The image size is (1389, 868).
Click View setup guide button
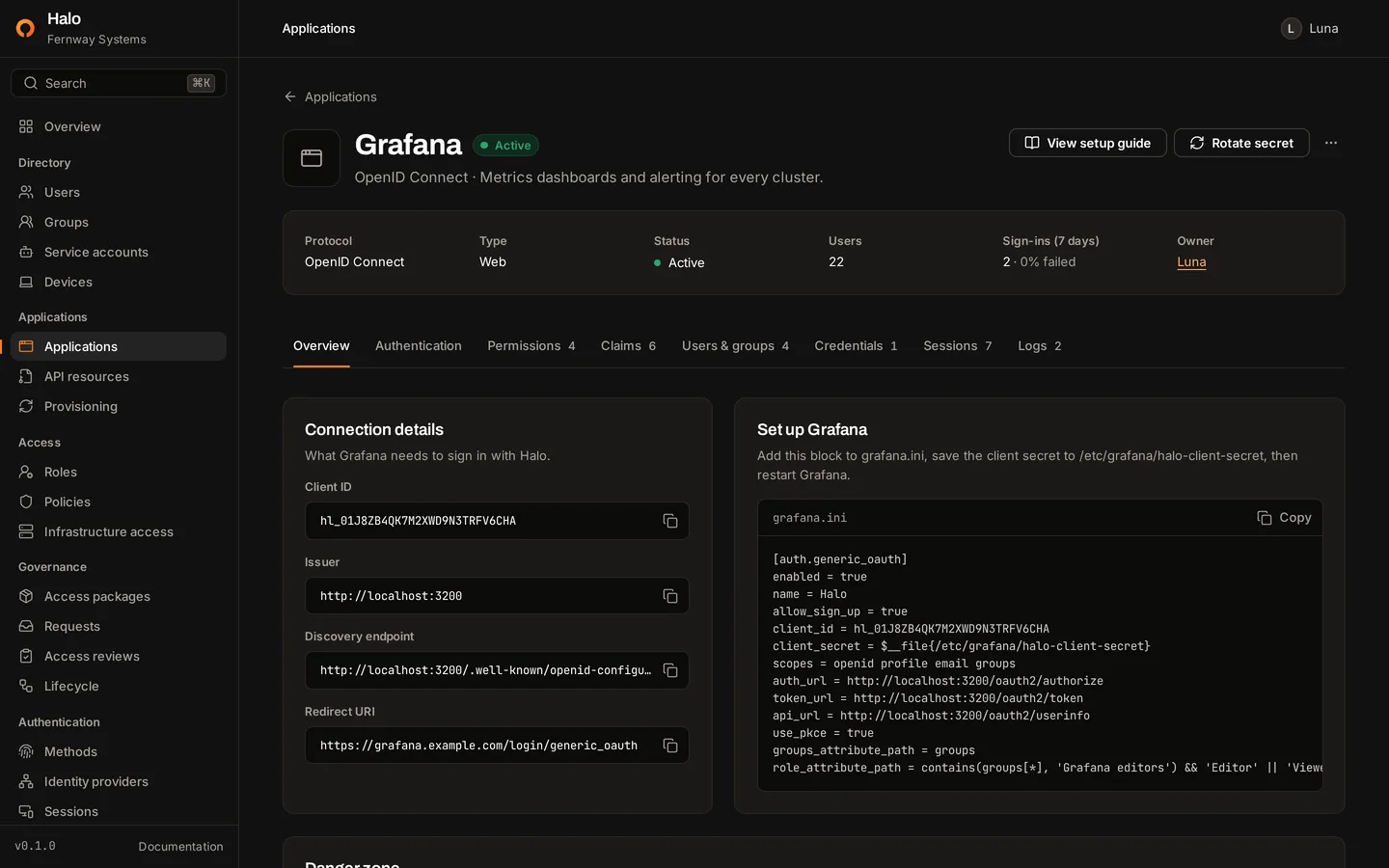click(1088, 143)
